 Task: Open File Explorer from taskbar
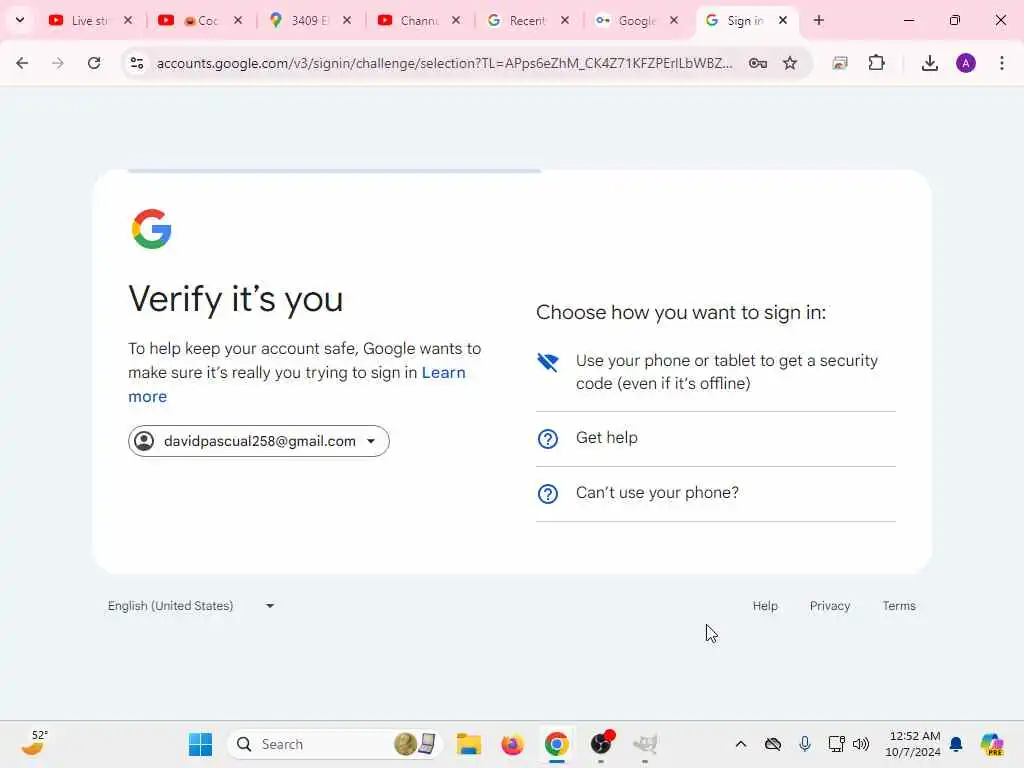point(468,744)
